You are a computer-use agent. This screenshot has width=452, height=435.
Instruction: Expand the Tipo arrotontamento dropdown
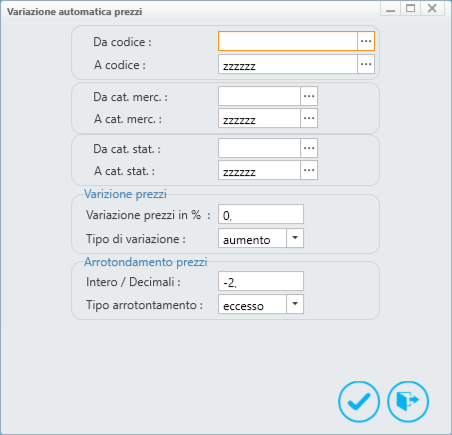tap(295, 304)
